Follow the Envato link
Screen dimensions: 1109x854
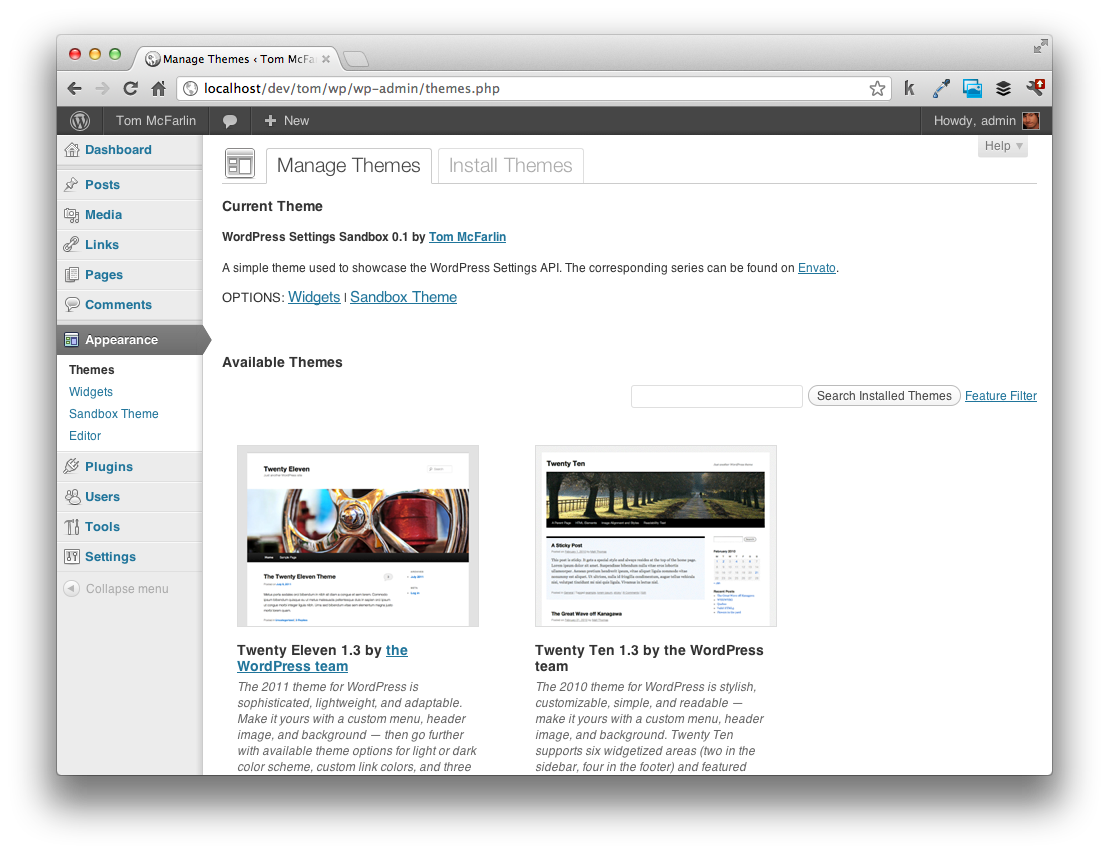[817, 268]
